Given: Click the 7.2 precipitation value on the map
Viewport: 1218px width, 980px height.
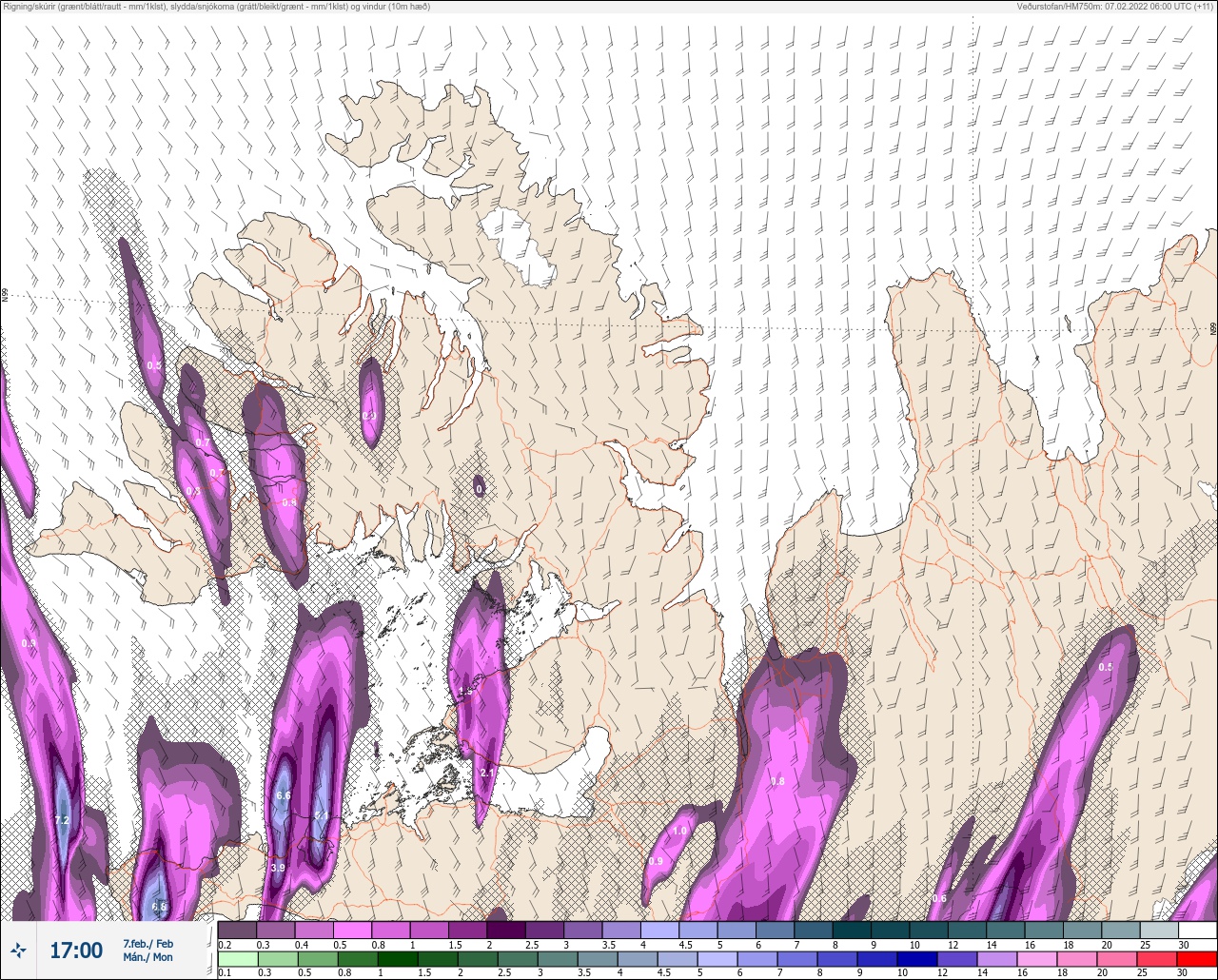Looking at the screenshot, I should coord(62,820).
